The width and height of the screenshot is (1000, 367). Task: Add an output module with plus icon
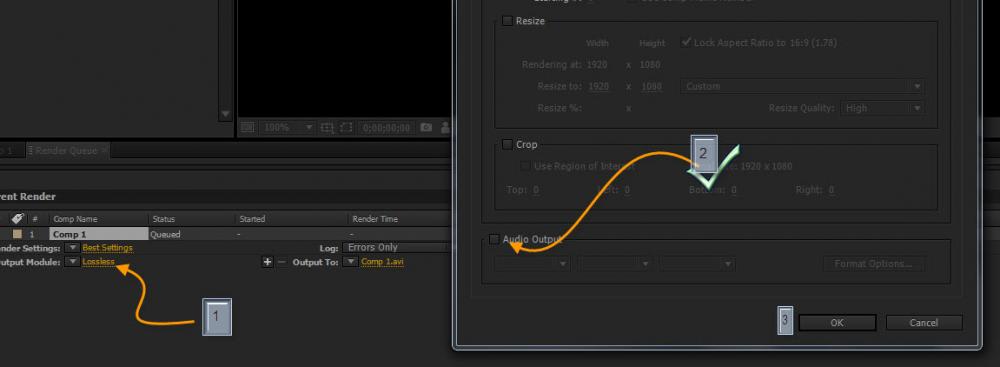click(267, 262)
